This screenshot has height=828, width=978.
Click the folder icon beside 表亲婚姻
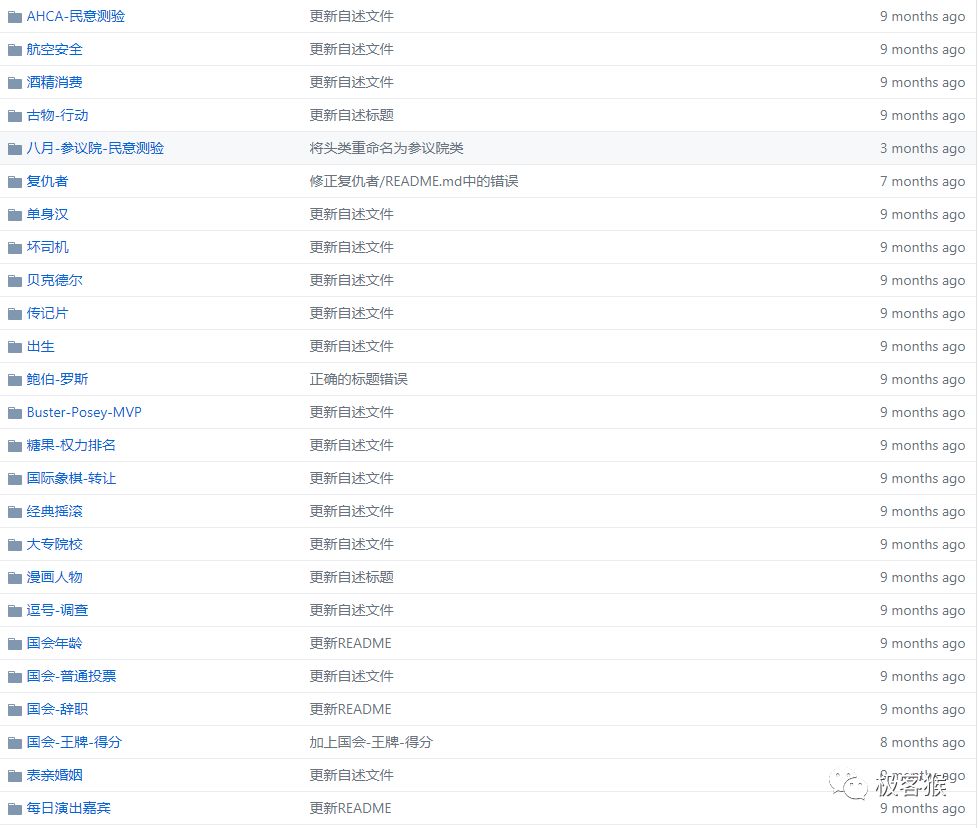point(15,776)
